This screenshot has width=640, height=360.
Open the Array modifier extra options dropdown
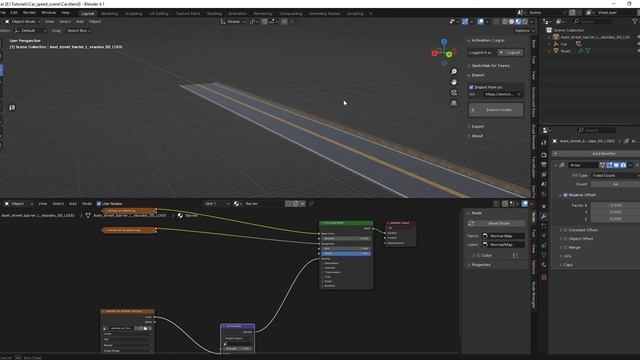pyautogui.click(x=631, y=165)
